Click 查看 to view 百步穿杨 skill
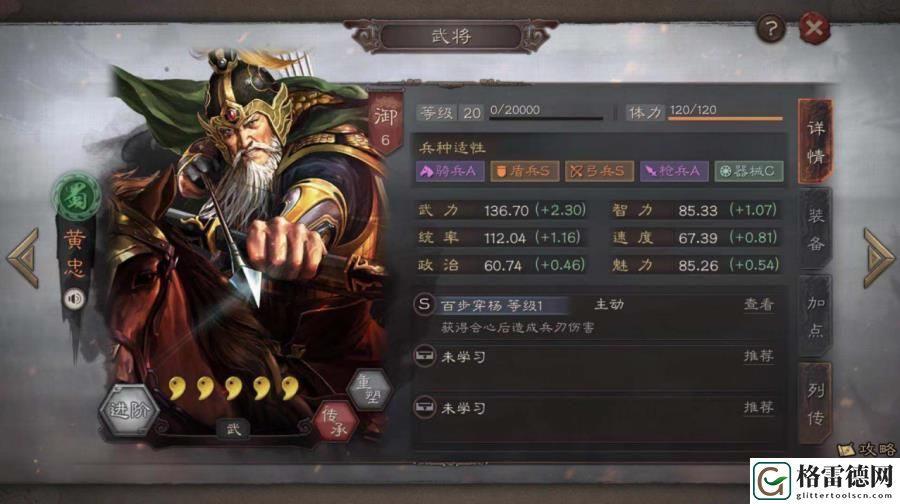 point(759,304)
